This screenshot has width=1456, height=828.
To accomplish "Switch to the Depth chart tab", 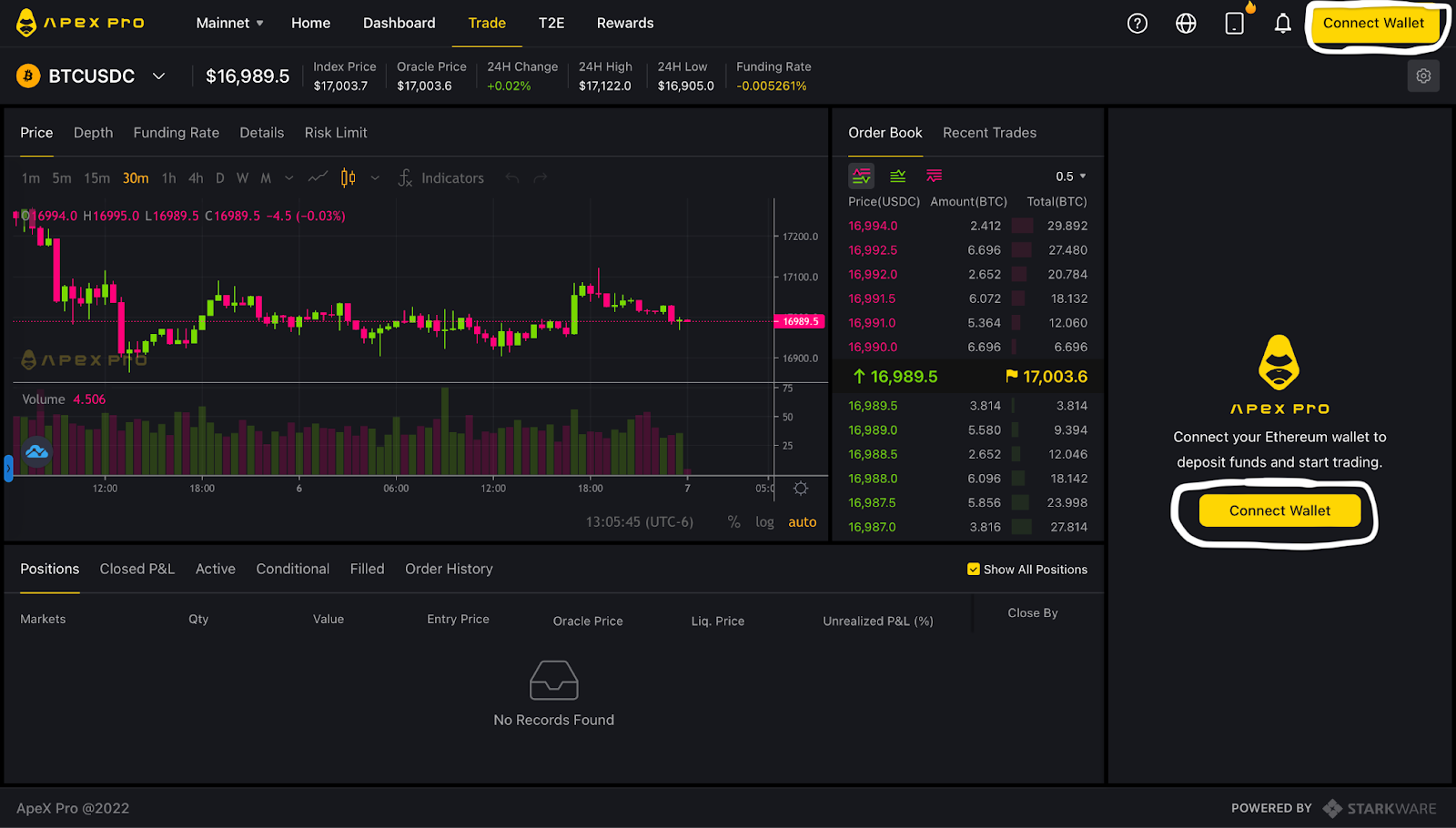I will click(x=94, y=133).
